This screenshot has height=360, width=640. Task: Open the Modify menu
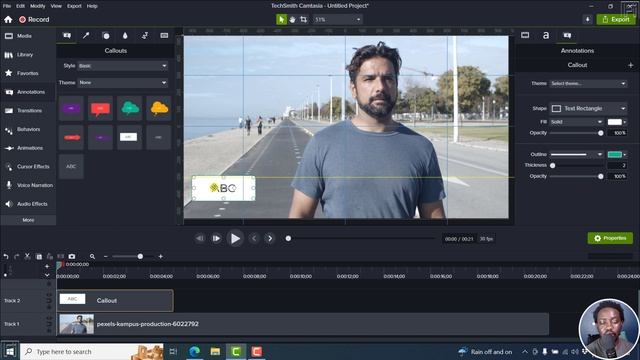pos(38,6)
